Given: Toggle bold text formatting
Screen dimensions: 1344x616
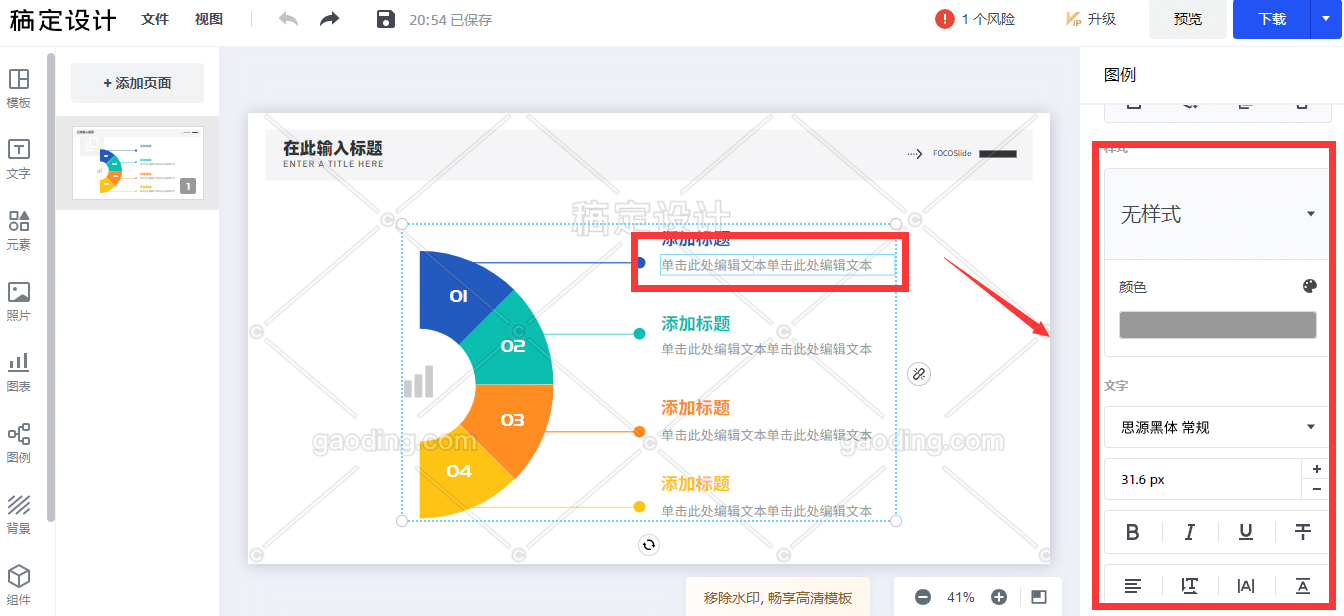Looking at the screenshot, I should 1132,532.
